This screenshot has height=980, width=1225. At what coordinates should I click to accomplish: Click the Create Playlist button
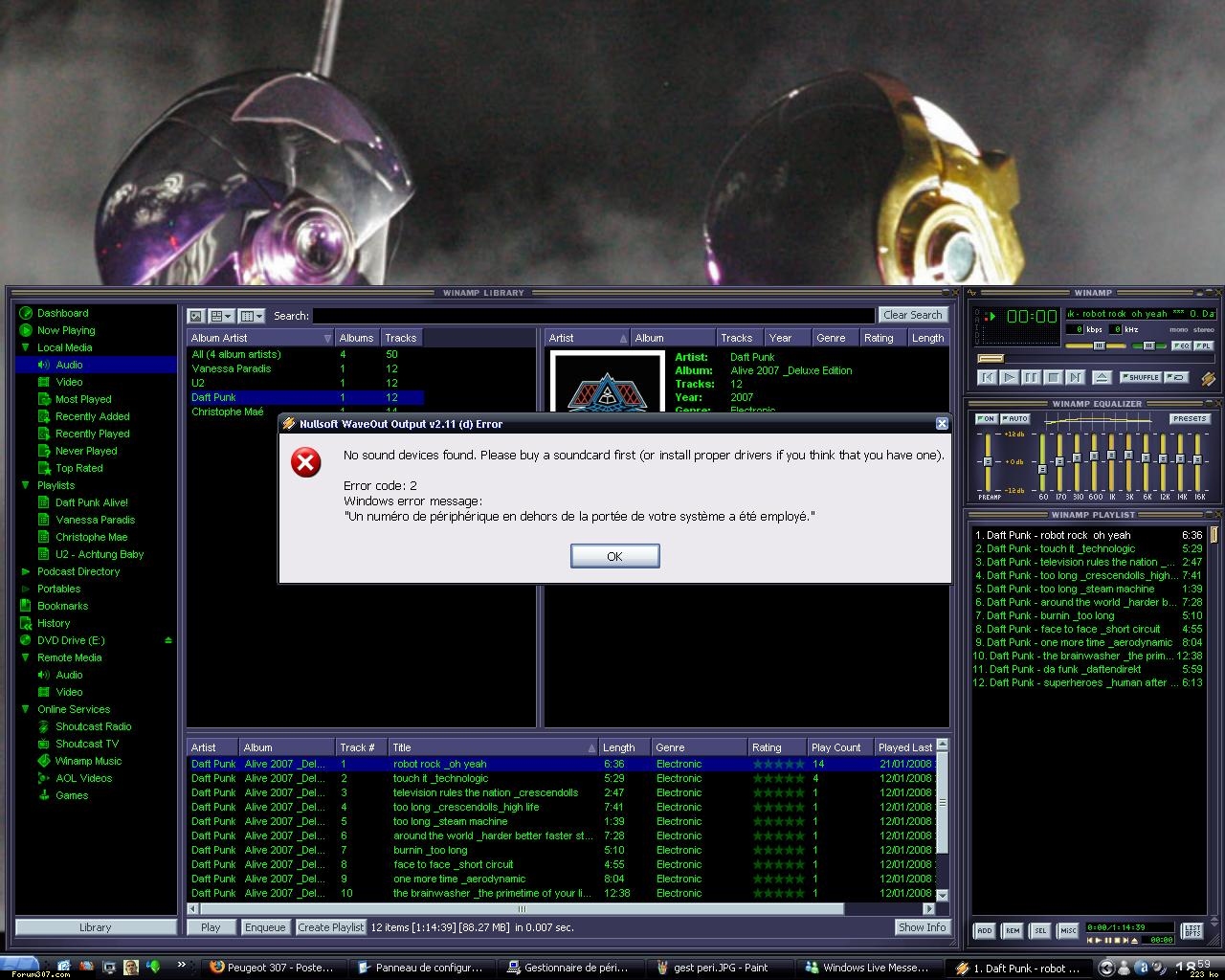pos(330,927)
